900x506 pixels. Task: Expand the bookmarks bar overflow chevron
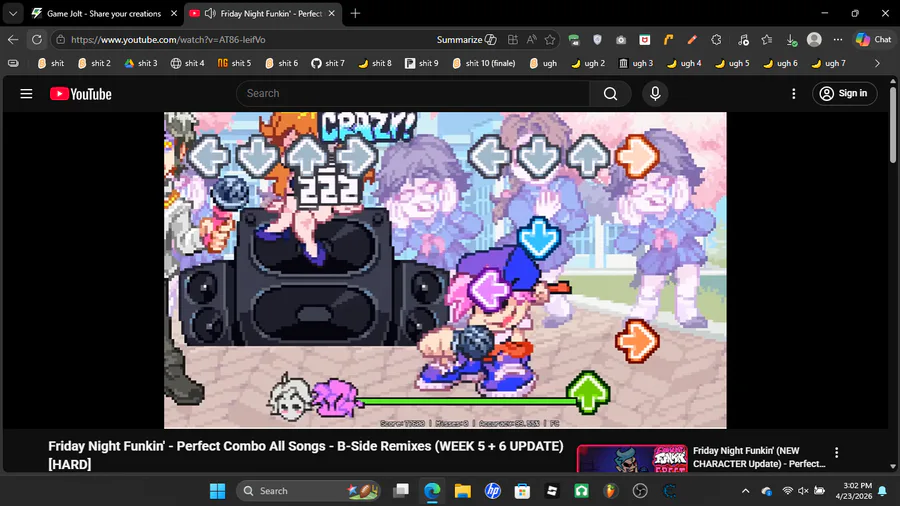pos(877,63)
